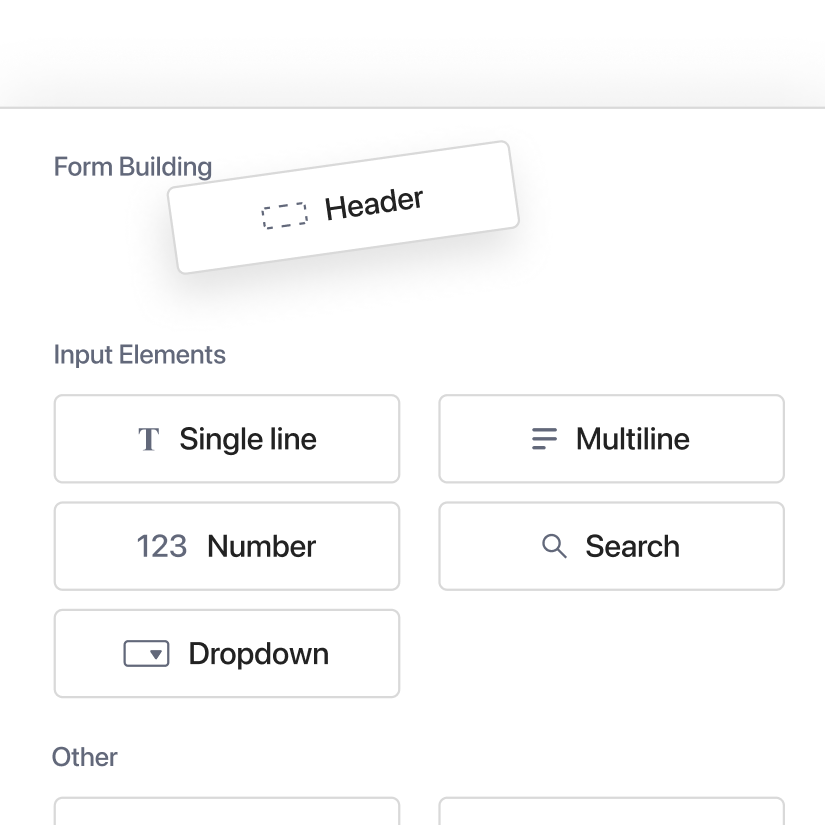
Task: Click the word "Header" on the floating card
Action: click(374, 204)
